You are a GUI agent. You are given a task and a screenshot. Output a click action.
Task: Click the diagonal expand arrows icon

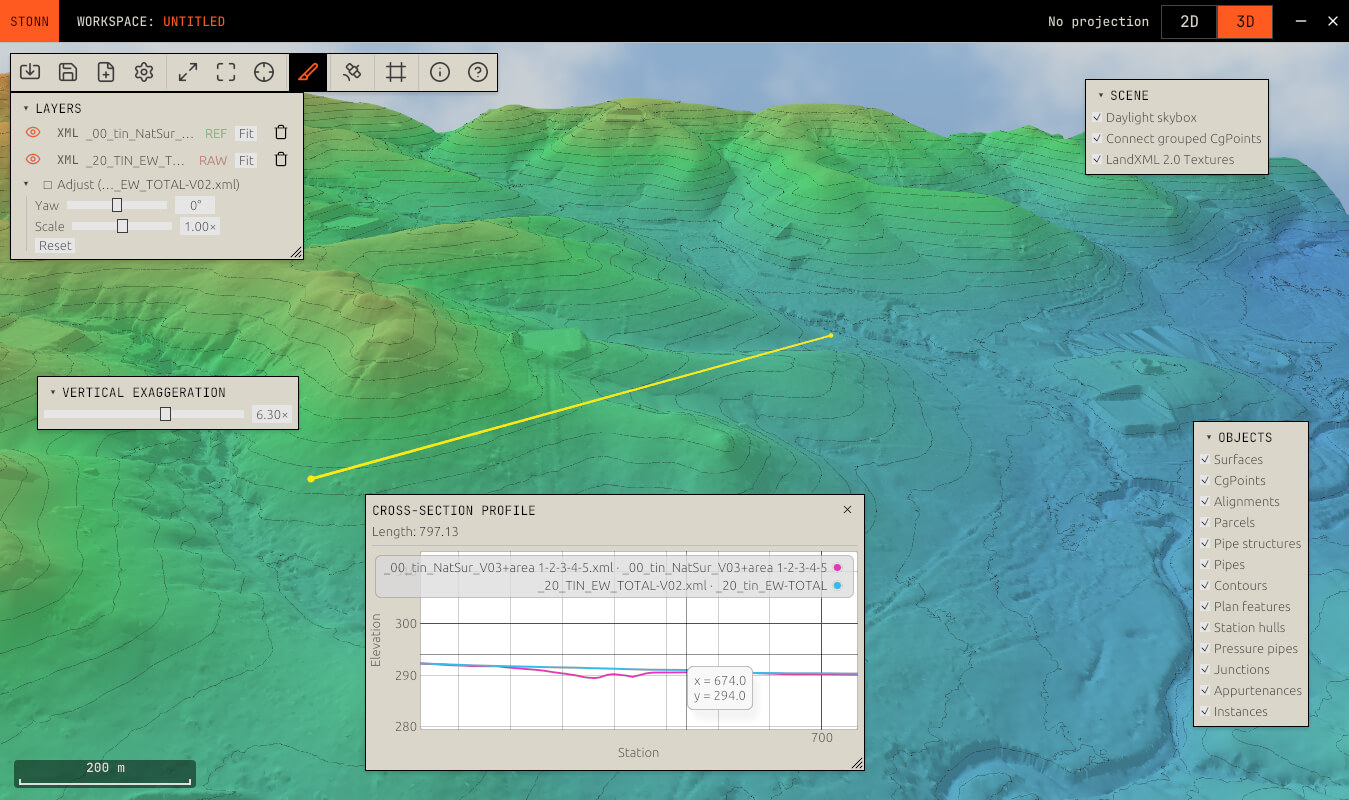(188, 72)
